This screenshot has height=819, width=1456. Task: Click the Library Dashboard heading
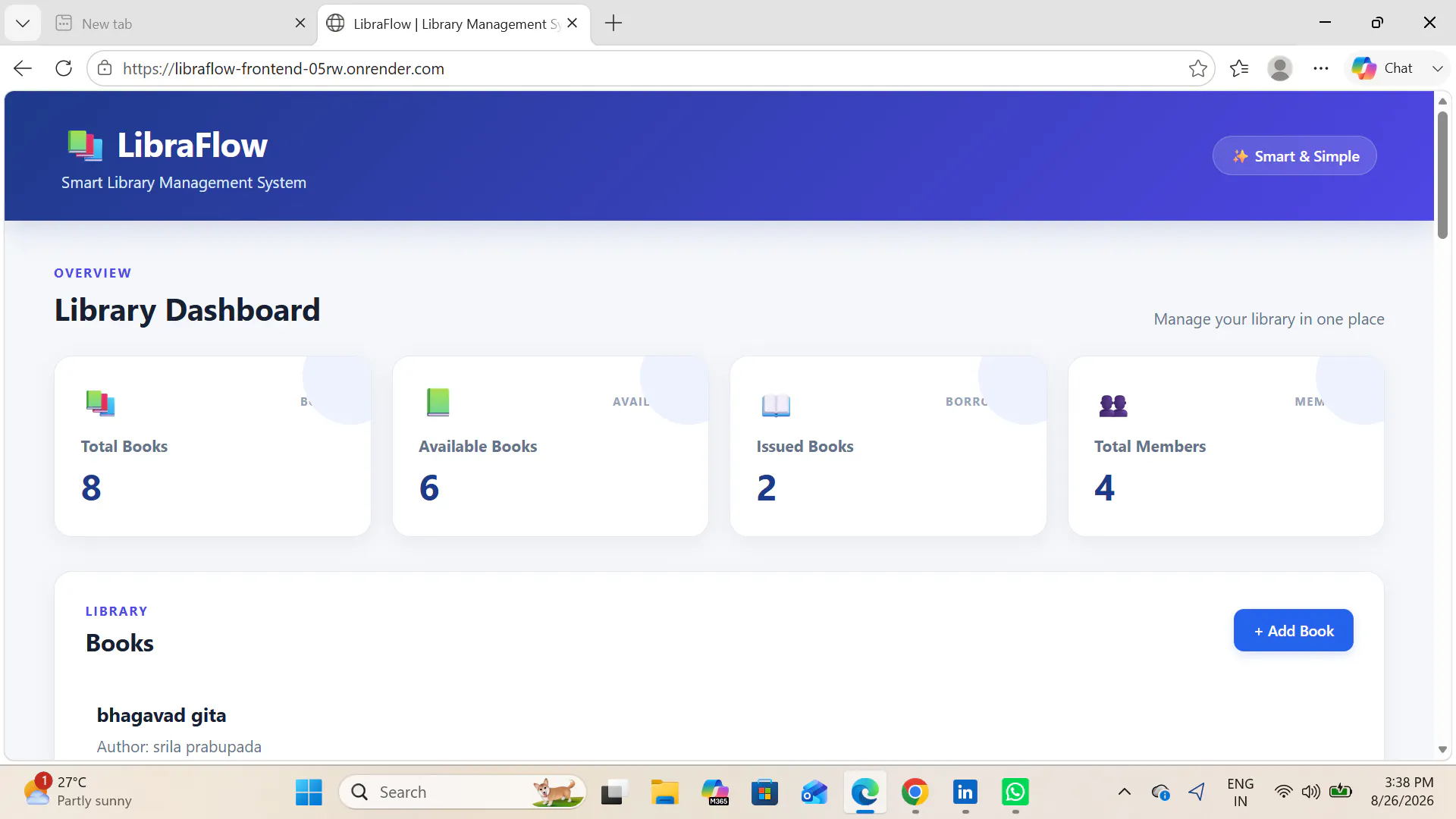pyautogui.click(x=187, y=309)
